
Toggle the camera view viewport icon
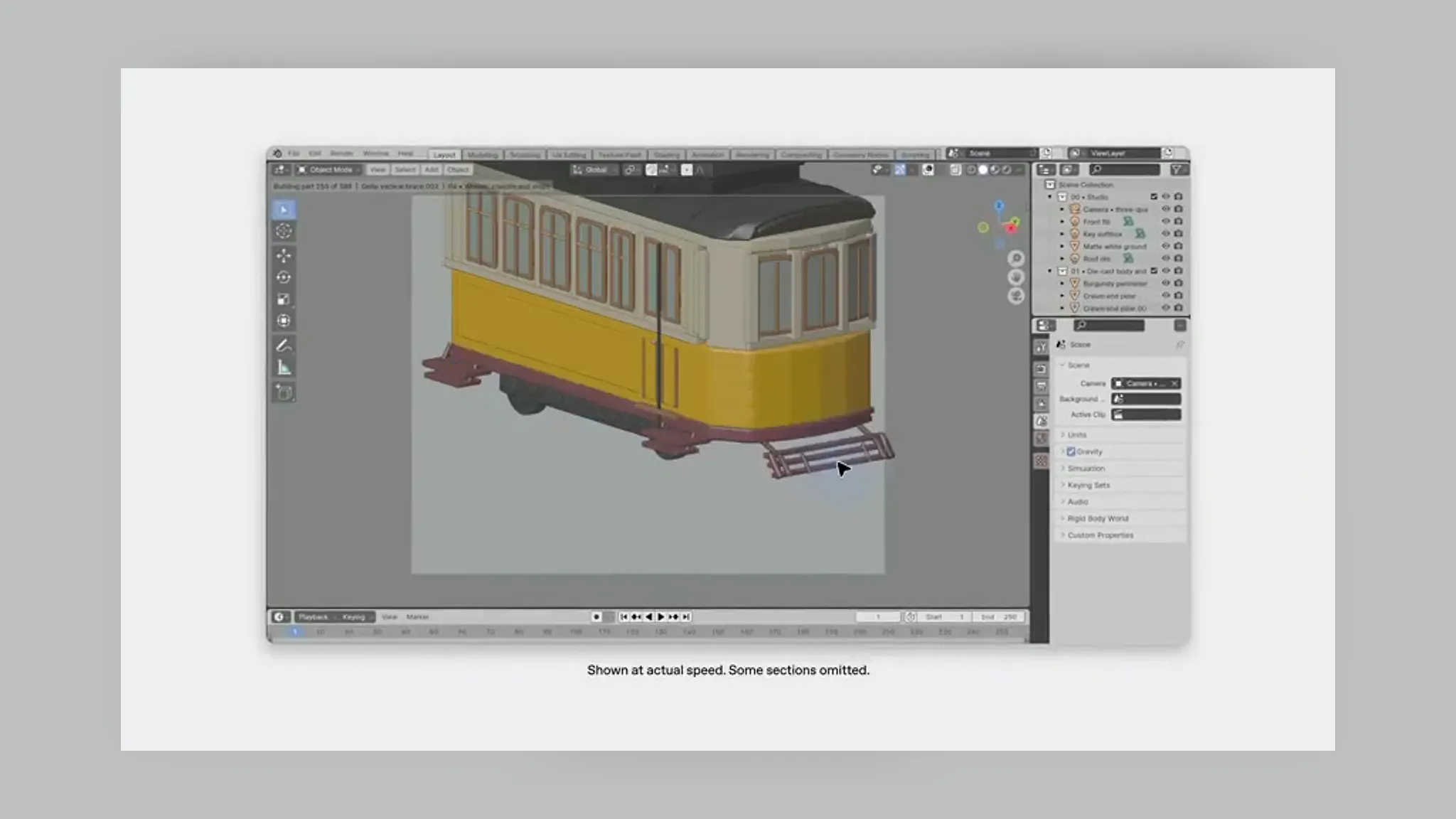(1016, 296)
